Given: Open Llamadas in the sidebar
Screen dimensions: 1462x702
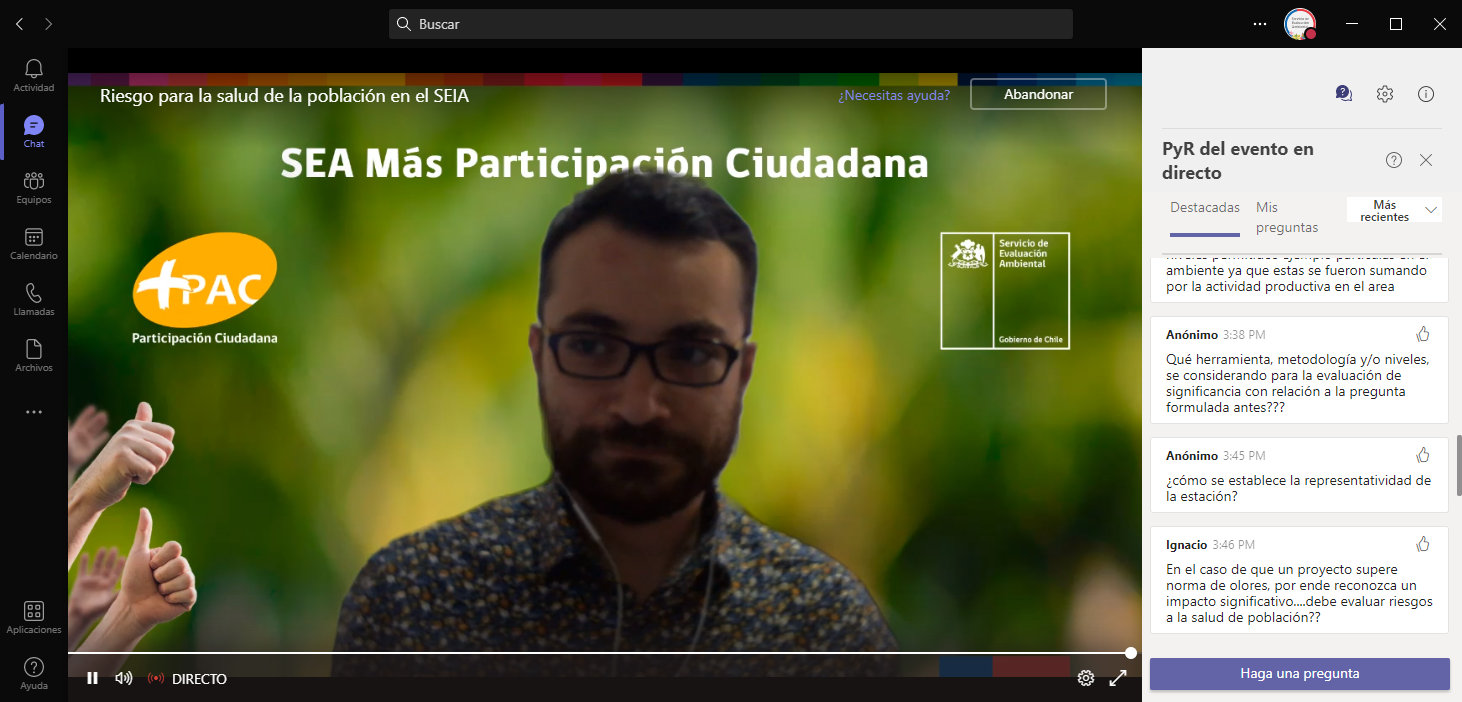Looking at the screenshot, I should (x=34, y=299).
